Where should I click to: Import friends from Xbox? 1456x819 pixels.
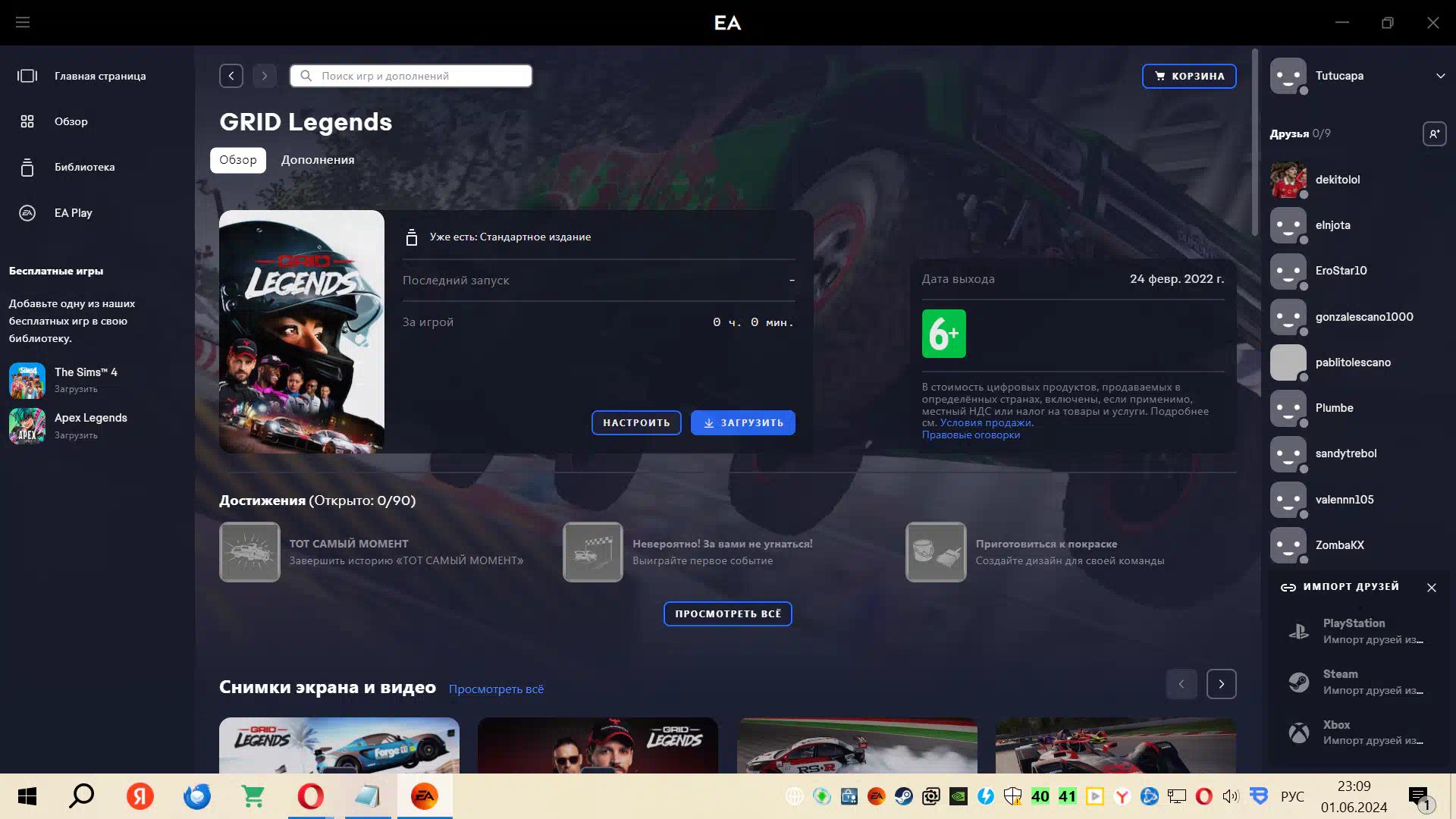[1357, 733]
